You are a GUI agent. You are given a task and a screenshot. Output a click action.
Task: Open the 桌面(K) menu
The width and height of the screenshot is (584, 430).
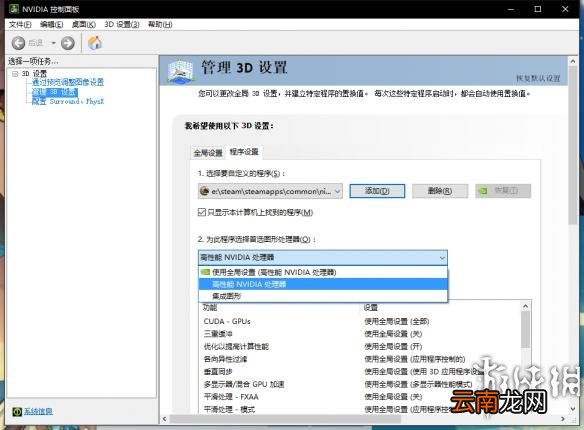coord(83,24)
